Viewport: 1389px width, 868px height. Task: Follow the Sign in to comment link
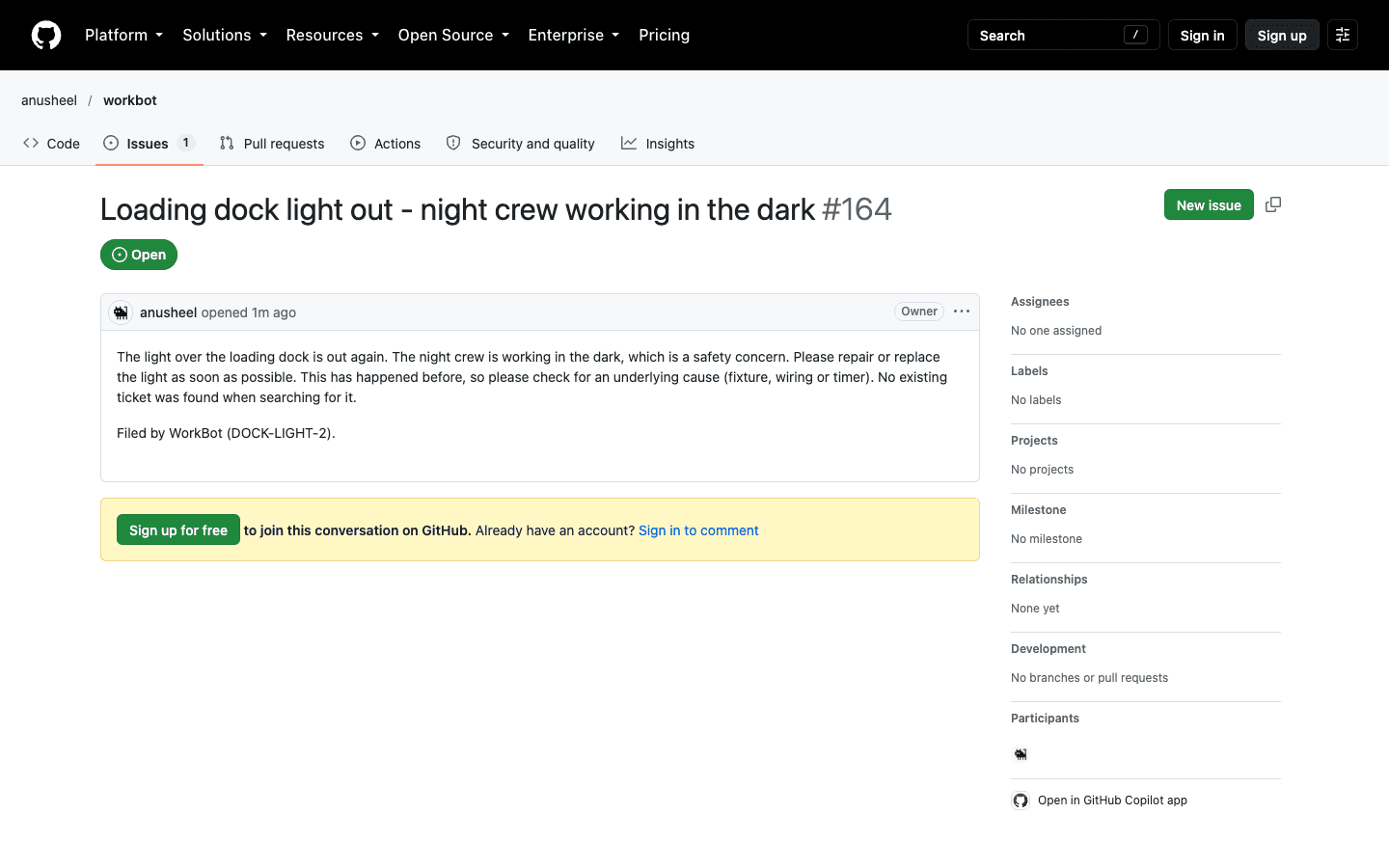point(698,530)
